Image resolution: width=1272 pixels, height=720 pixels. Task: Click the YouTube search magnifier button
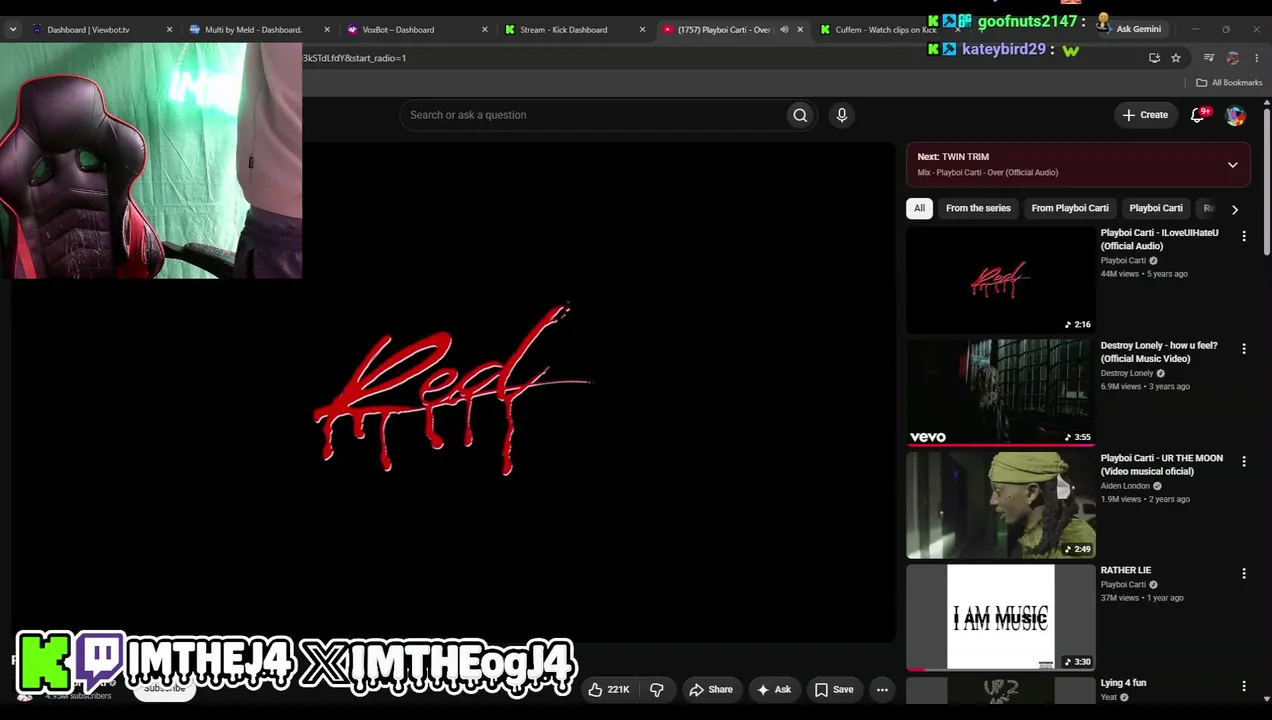tap(800, 115)
